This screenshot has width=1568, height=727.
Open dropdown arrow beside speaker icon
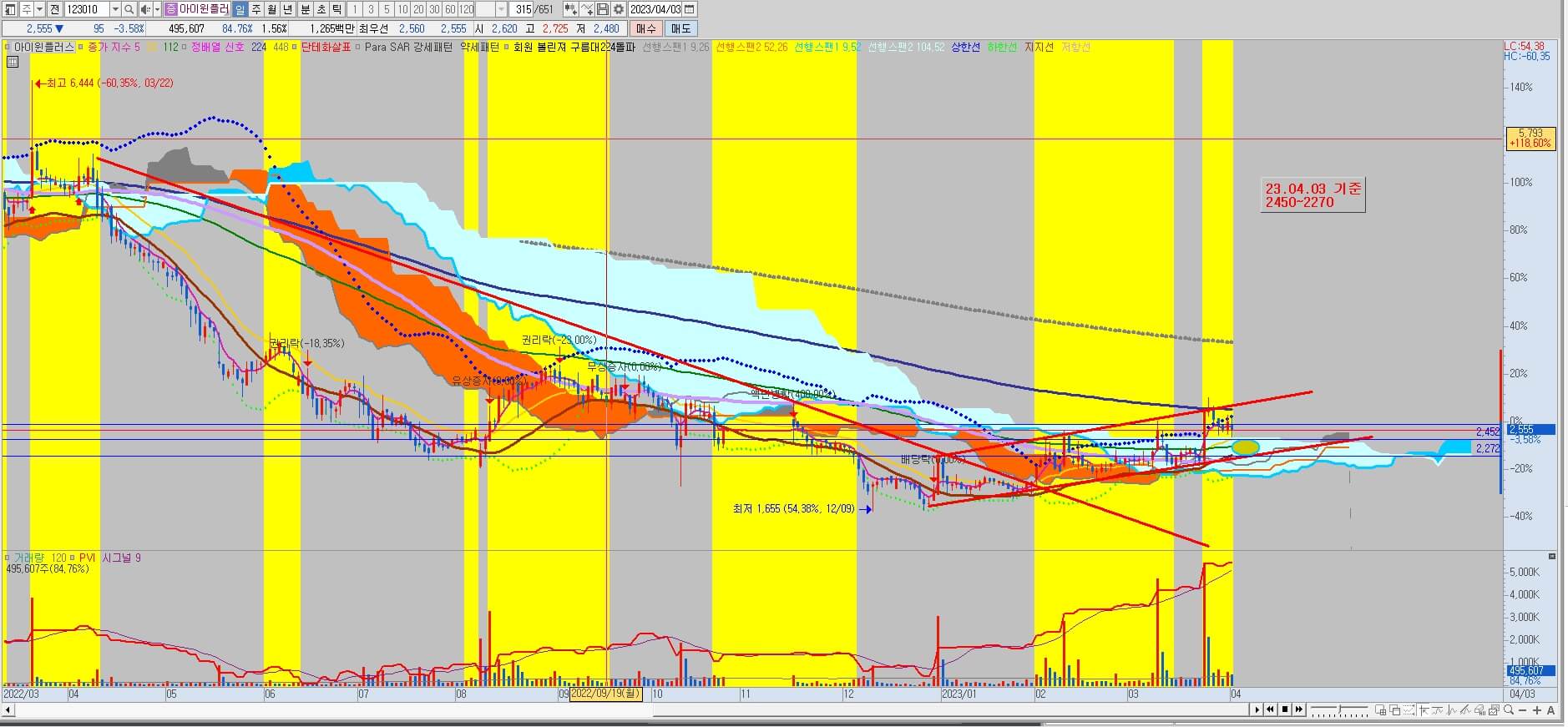coord(157,9)
